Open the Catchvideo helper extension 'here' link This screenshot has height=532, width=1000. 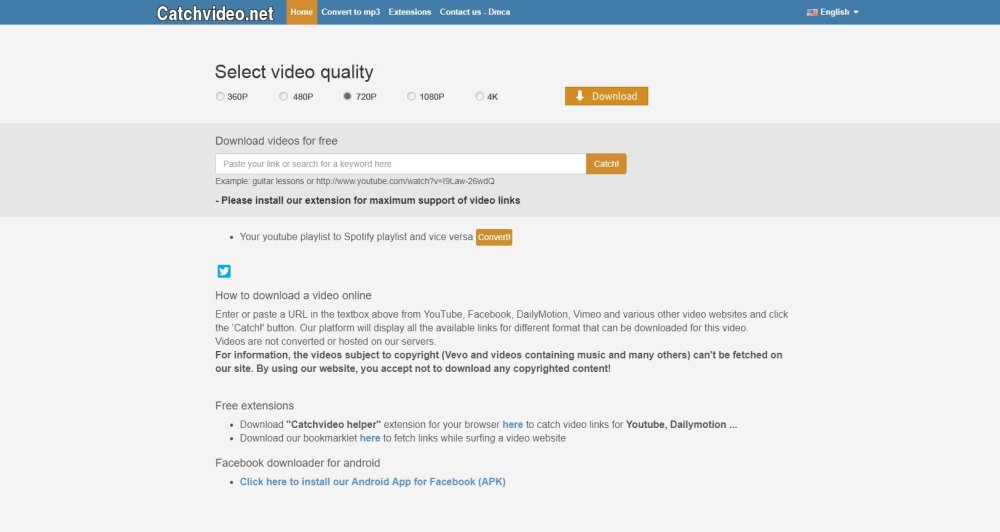coord(512,424)
